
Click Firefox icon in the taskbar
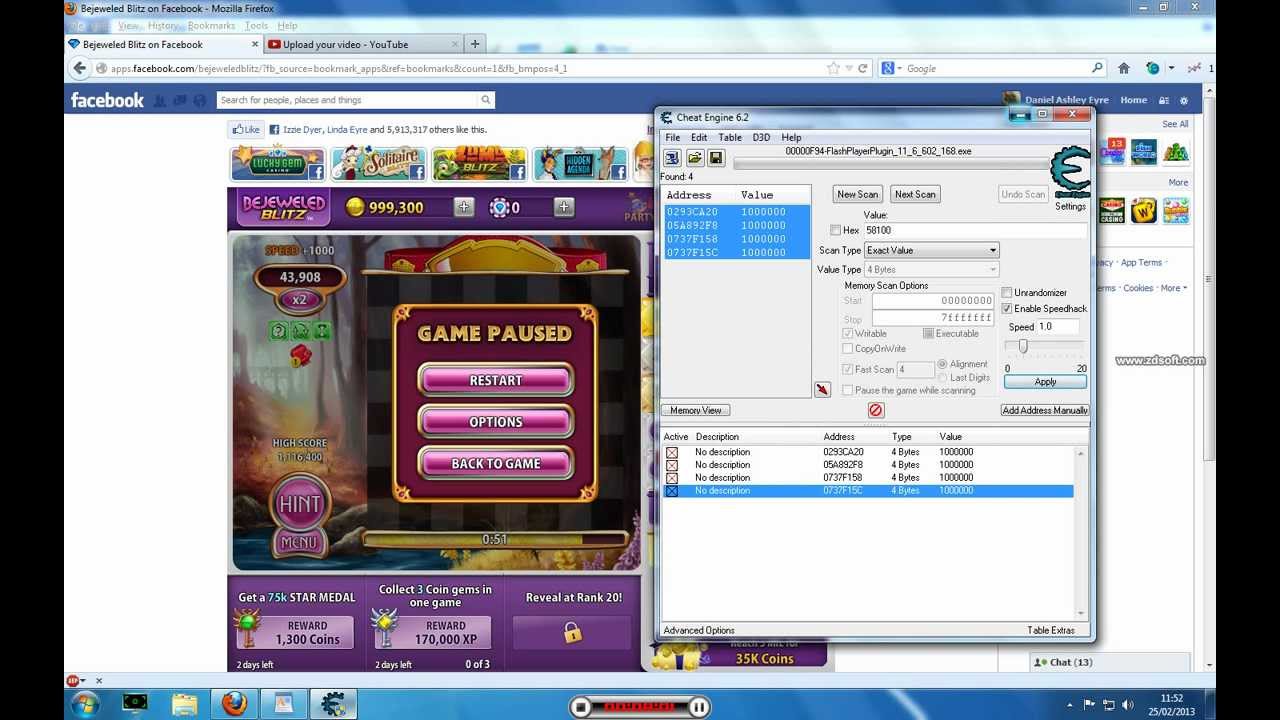[x=234, y=704]
